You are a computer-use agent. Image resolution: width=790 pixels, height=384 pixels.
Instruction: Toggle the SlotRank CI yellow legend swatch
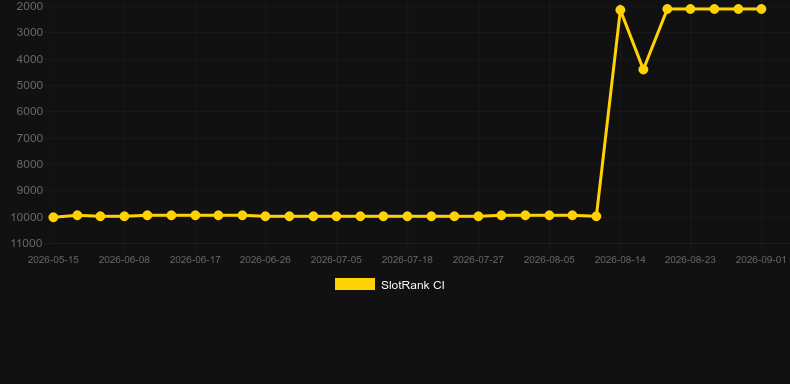click(x=355, y=284)
